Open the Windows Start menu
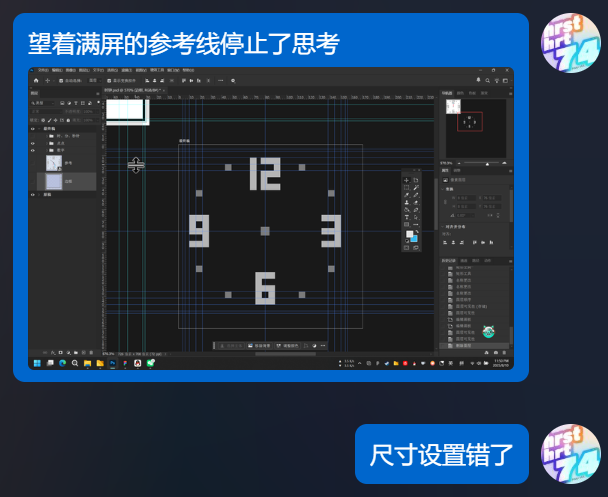608x497 pixels. coord(36,363)
